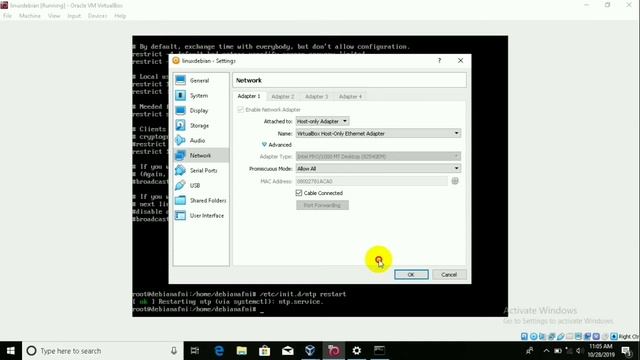
Task: Open the Devices menu
Action: (x=98, y=16)
